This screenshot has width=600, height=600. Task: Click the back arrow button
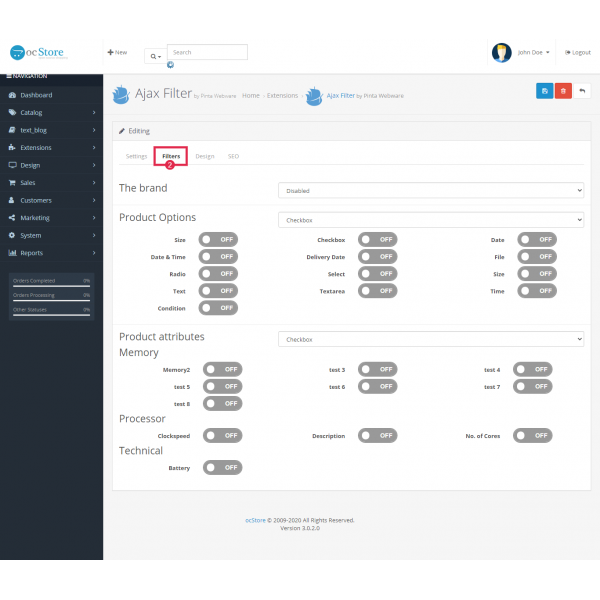pyautogui.click(x=582, y=91)
